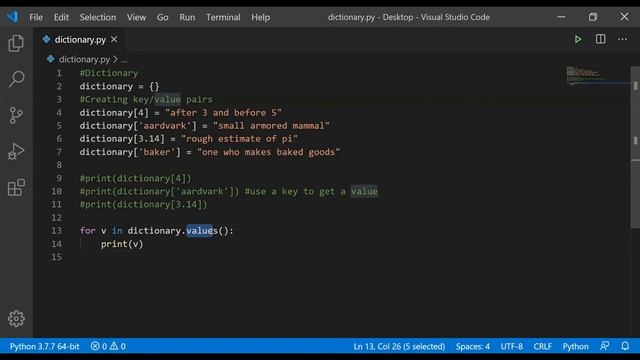Split the editor to the right
The height and width of the screenshot is (360, 640).
click(600, 39)
